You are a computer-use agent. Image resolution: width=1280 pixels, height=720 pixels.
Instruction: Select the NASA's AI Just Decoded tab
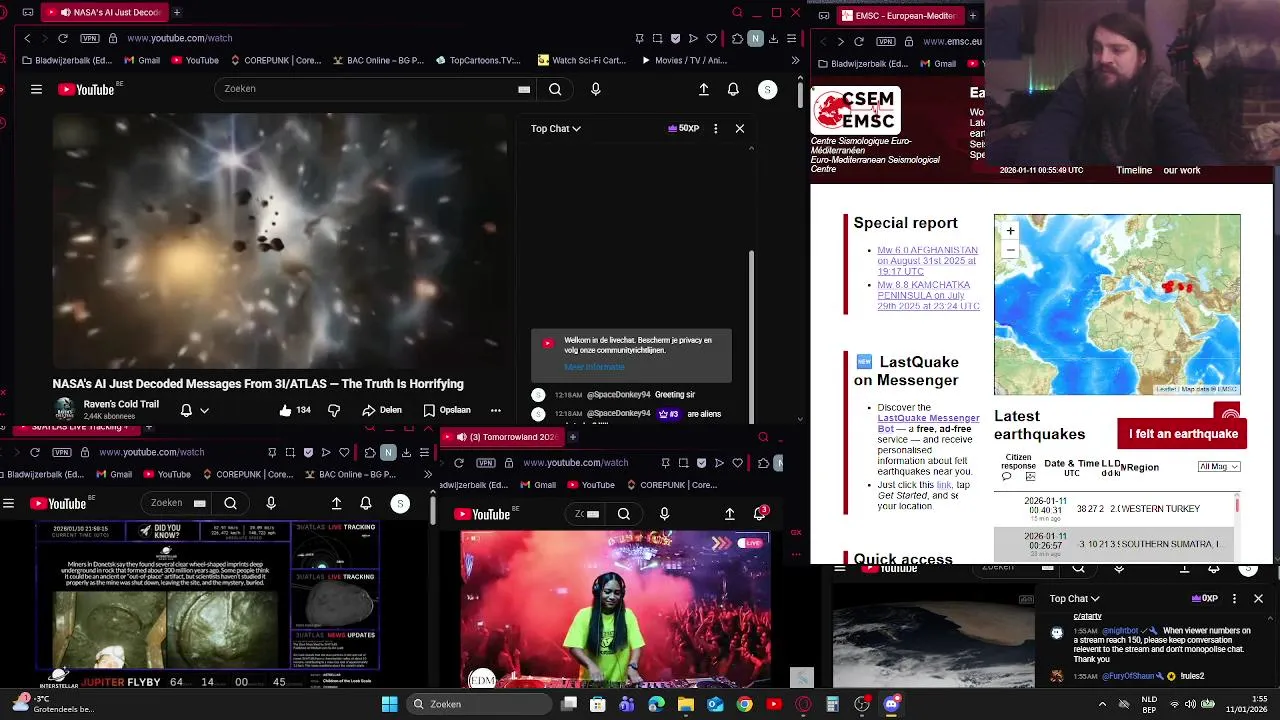click(x=103, y=12)
